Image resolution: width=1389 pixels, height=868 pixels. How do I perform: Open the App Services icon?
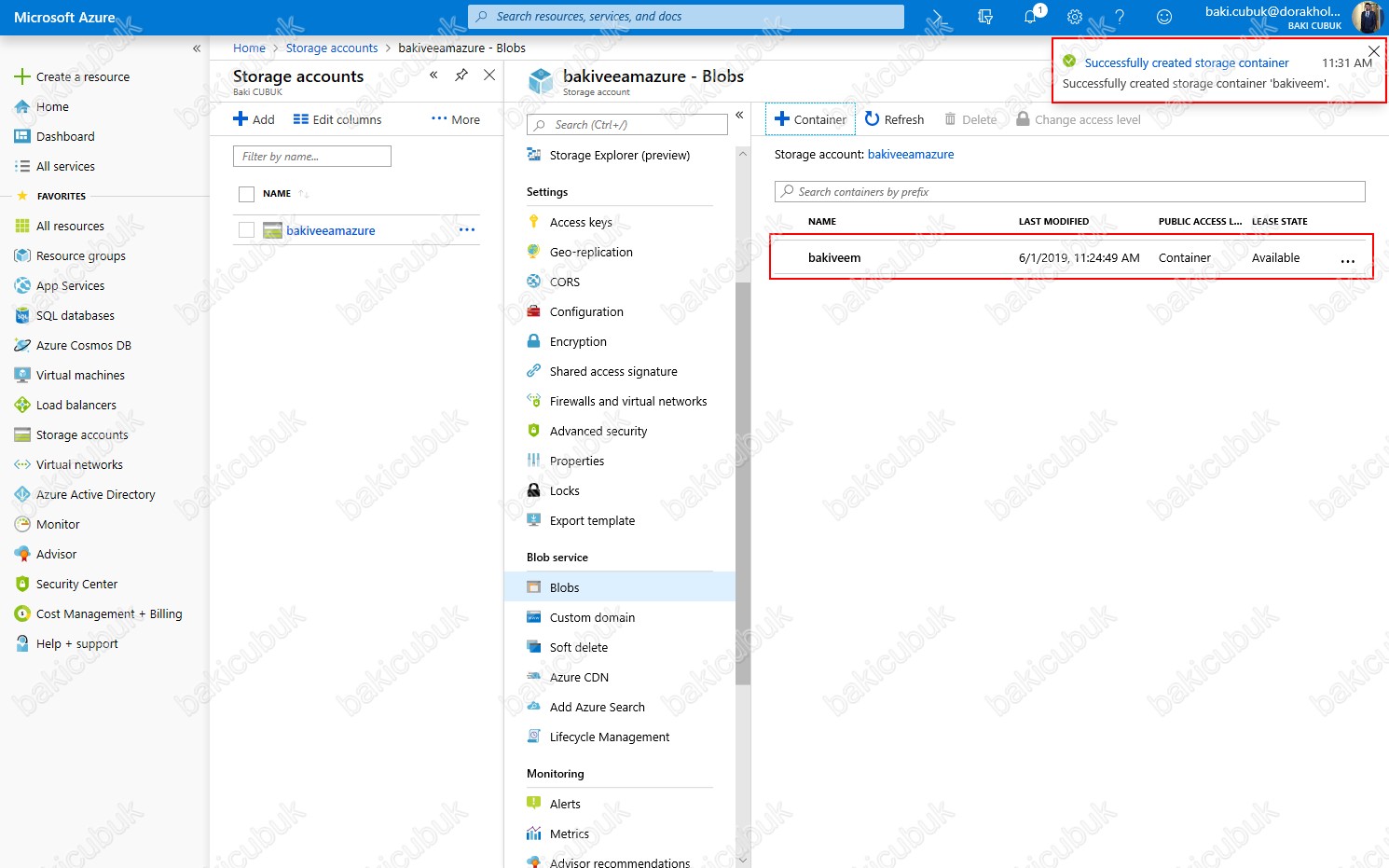(22, 286)
